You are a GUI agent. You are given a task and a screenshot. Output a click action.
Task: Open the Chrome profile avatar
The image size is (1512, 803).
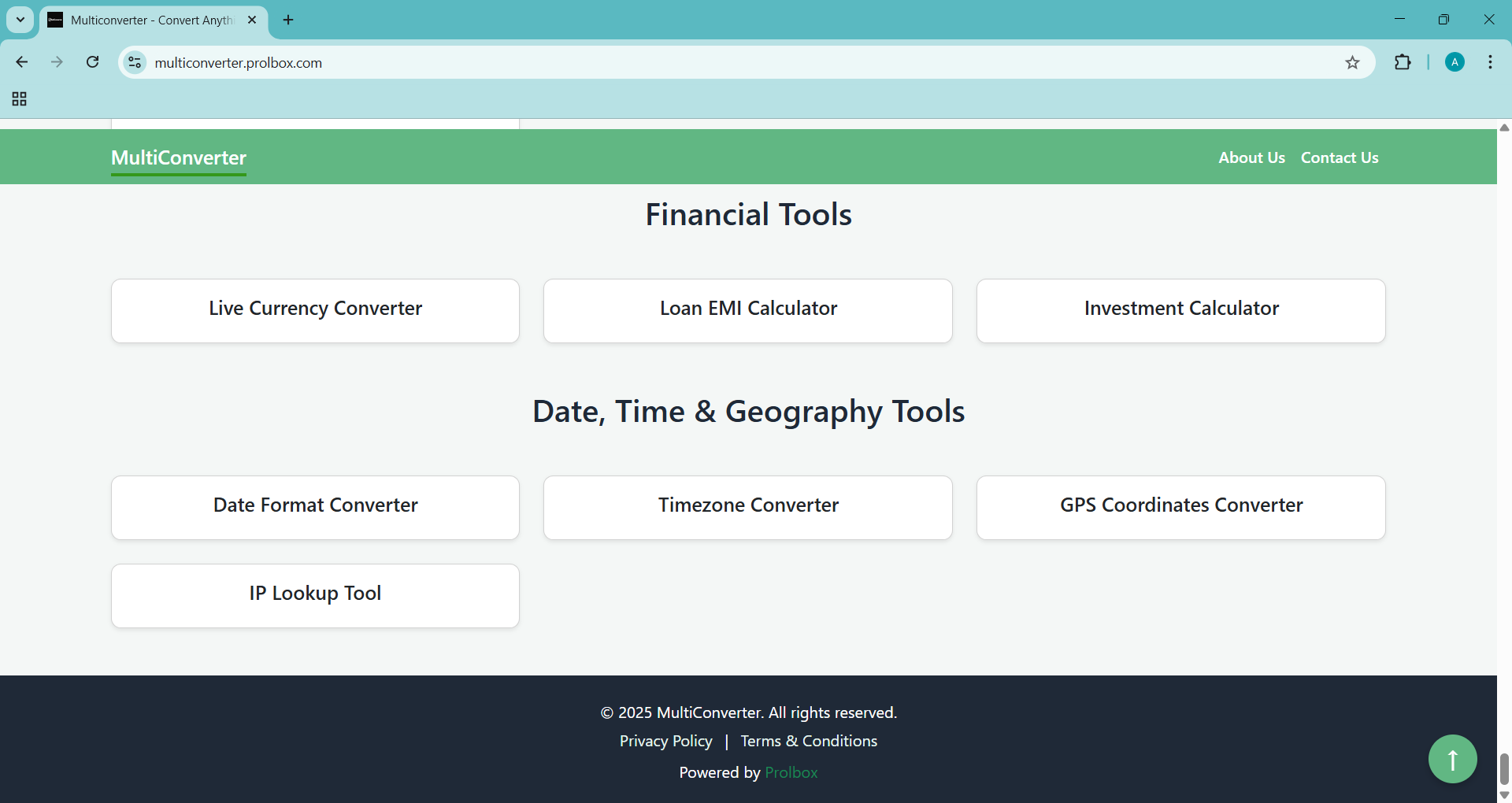tap(1455, 63)
